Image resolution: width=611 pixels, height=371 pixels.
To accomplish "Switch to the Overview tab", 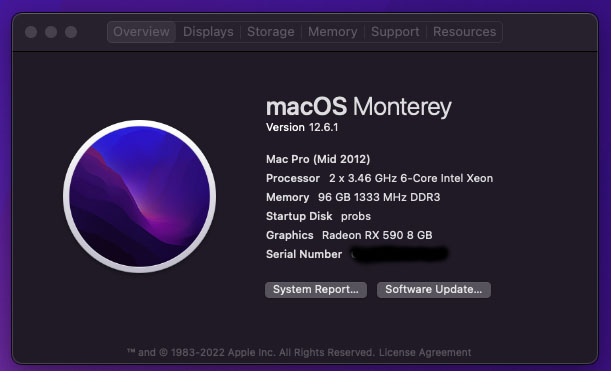I will pos(141,32).
